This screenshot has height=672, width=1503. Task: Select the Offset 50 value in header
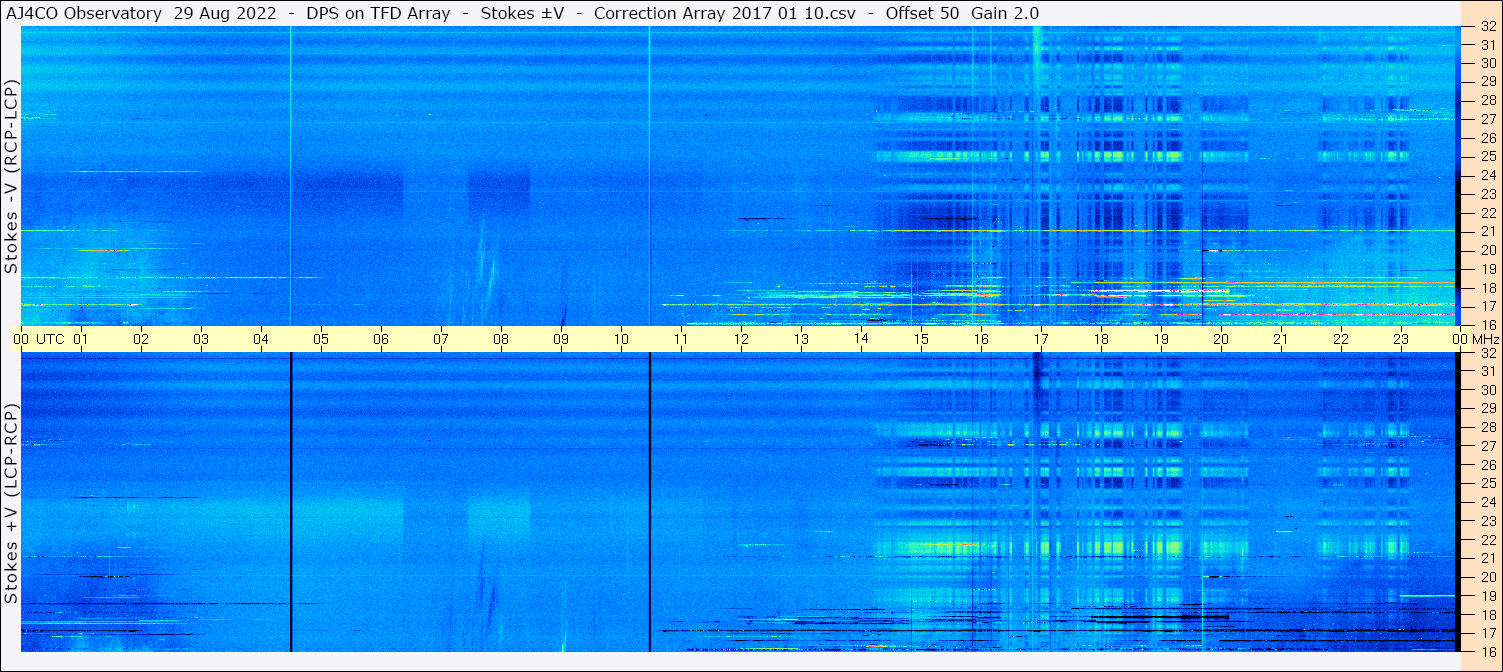pyautogui.click(x=924, y=13)
